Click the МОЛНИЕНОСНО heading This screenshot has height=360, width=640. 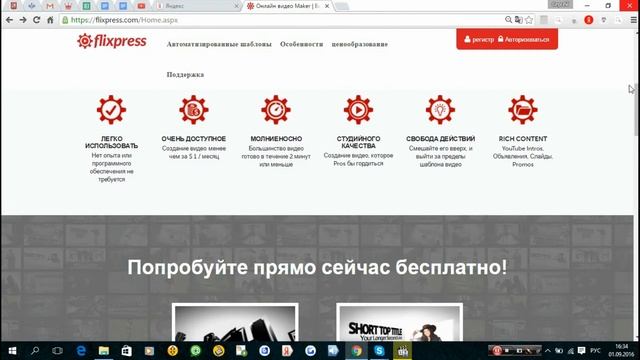coord(276,139)
